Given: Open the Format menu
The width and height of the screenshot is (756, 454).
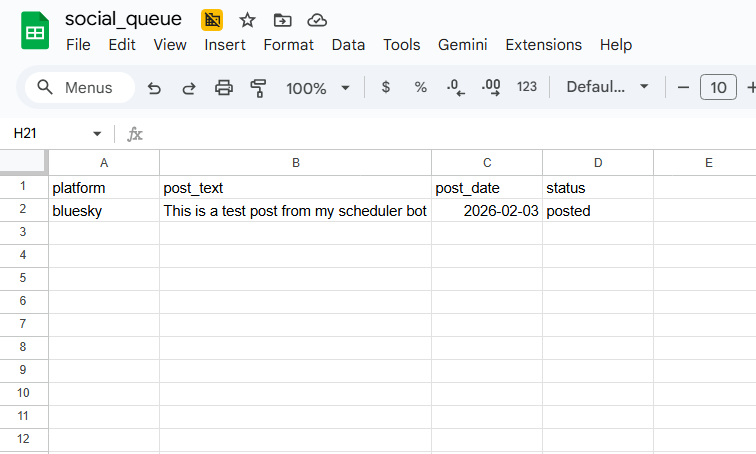Looking at the screenshot, I should point(288,45).
